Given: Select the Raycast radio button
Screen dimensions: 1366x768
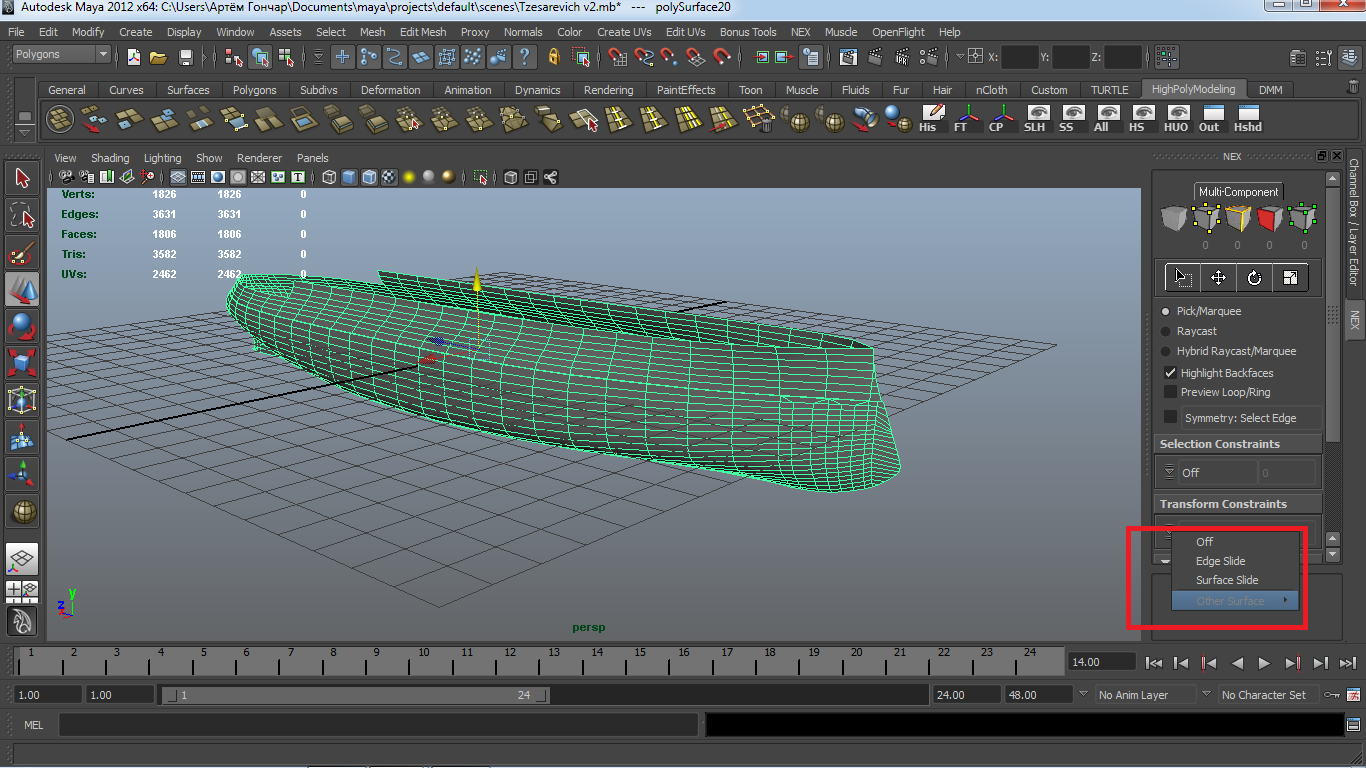Looking at the screenshot, I should [1166, 331].
